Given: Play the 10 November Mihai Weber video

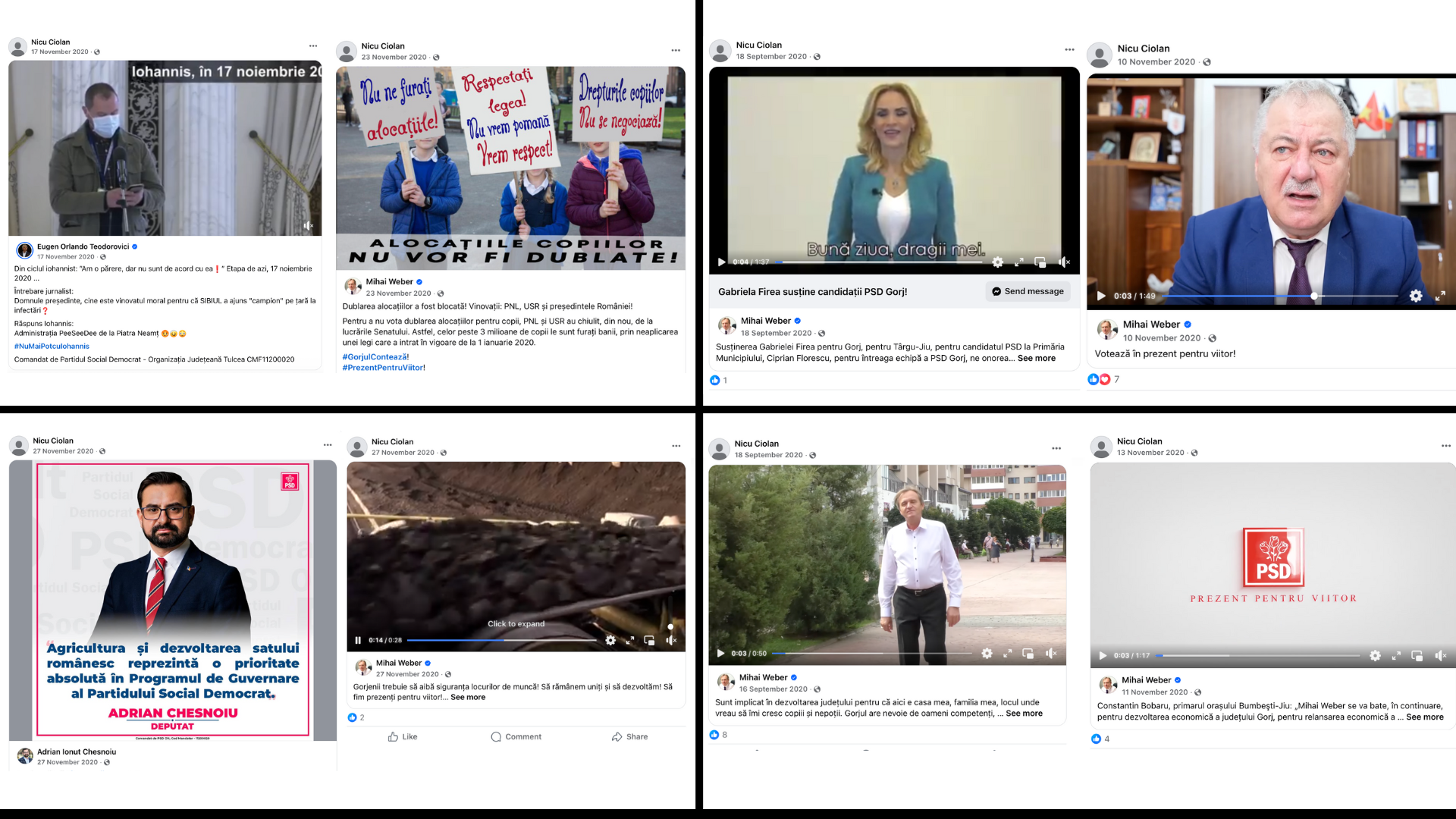Looking at the screenshot, I should tap(1101, 296).
